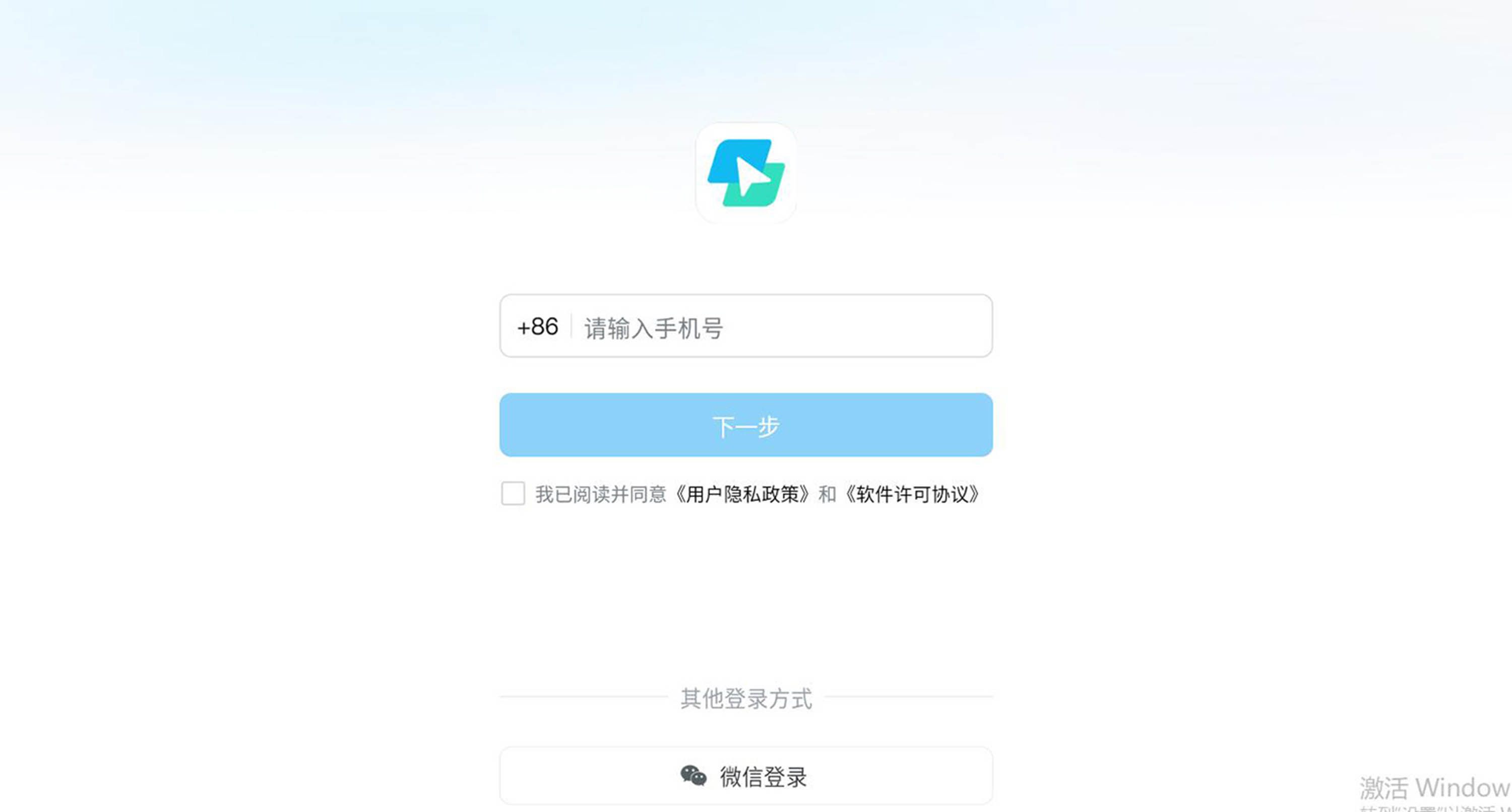
Task: Click the blue-green app logo
Action: [746, 173]
